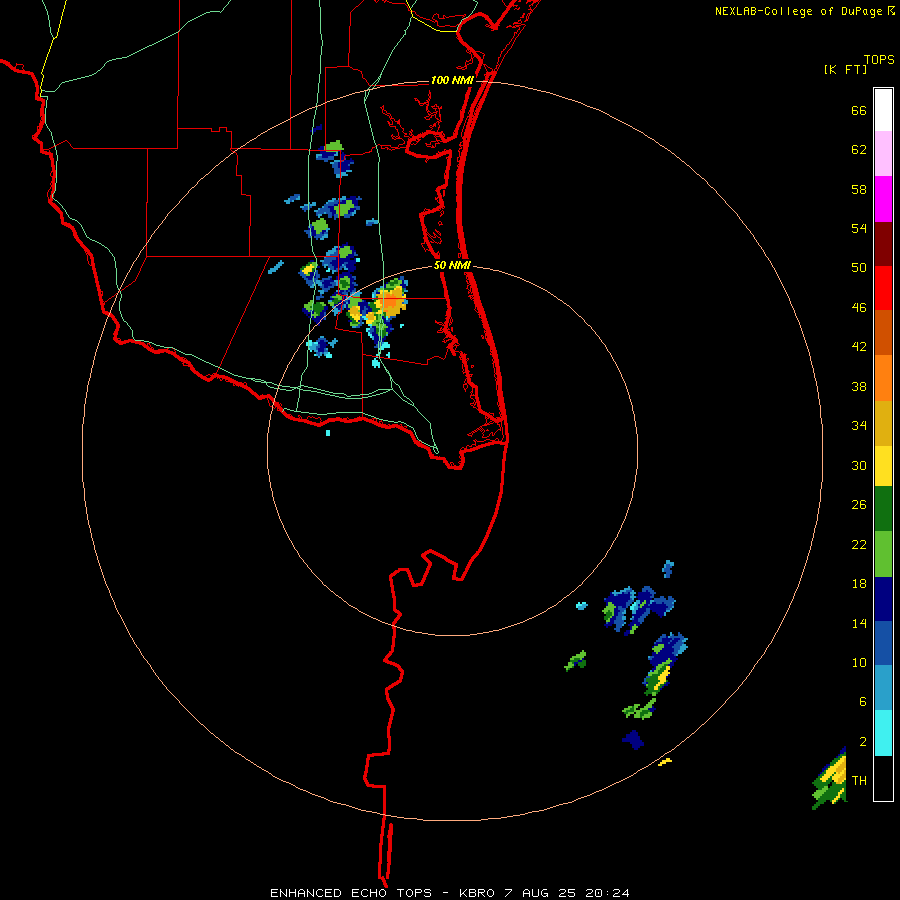This screenshot has width=900, height=900.
Task: Click the '14' legend value
Action: [x=859, y=623]
